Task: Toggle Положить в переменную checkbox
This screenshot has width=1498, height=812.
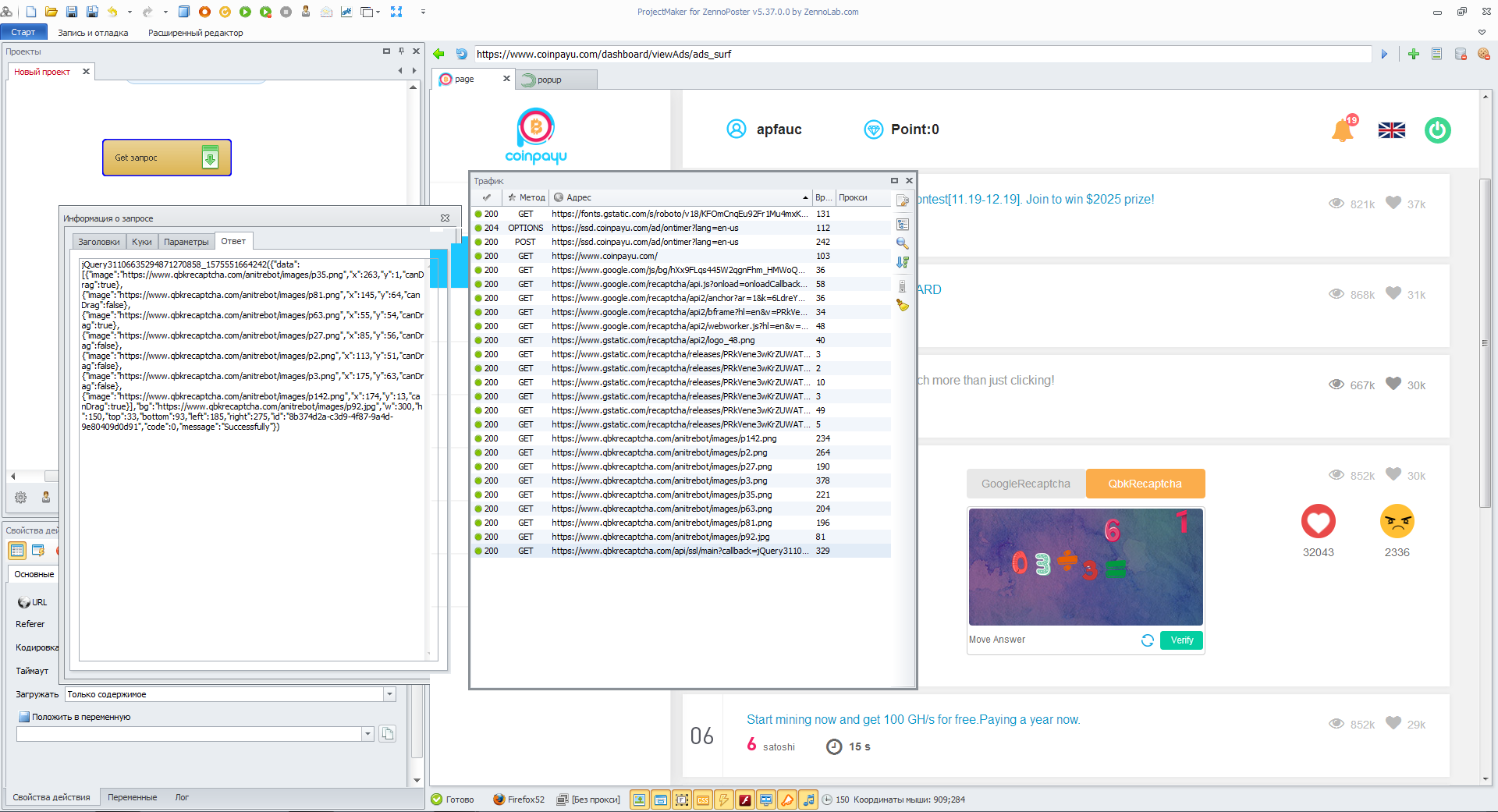Action: (x=23, y=717)
